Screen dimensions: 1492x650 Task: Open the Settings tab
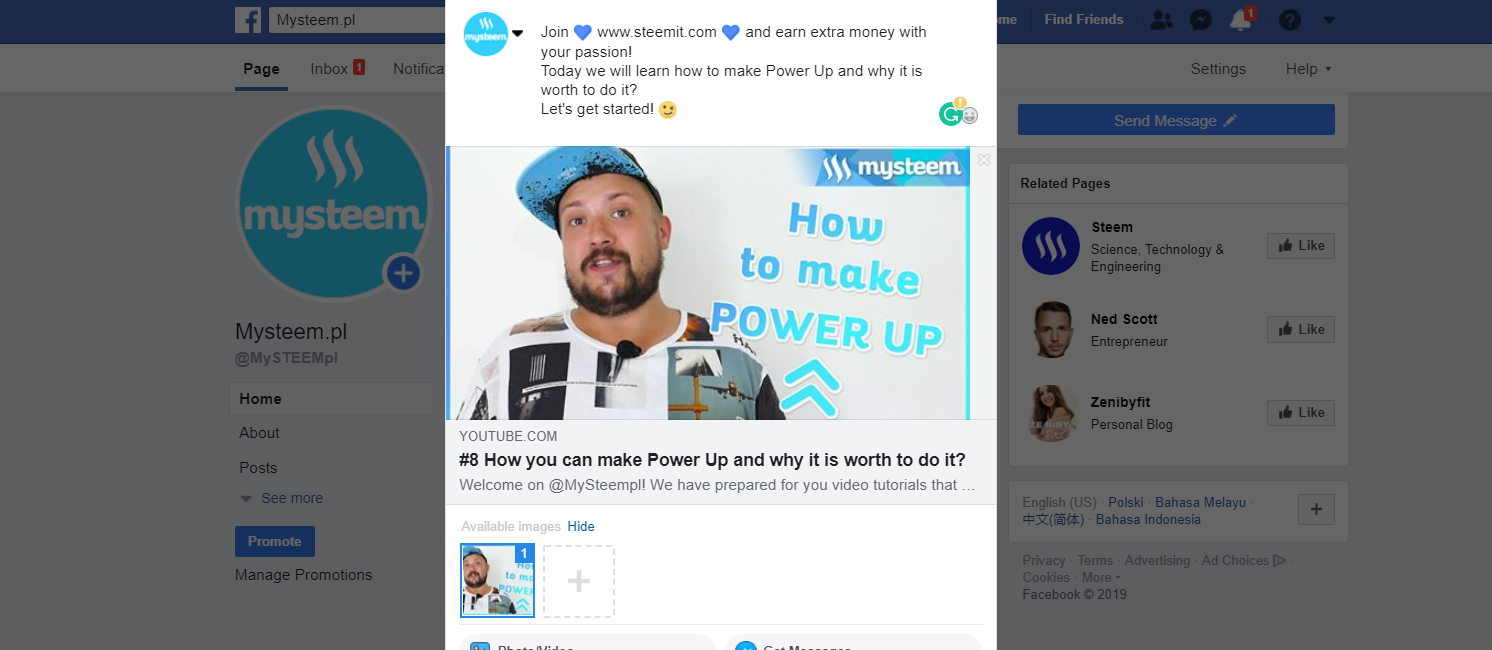tap(1218, 69)
